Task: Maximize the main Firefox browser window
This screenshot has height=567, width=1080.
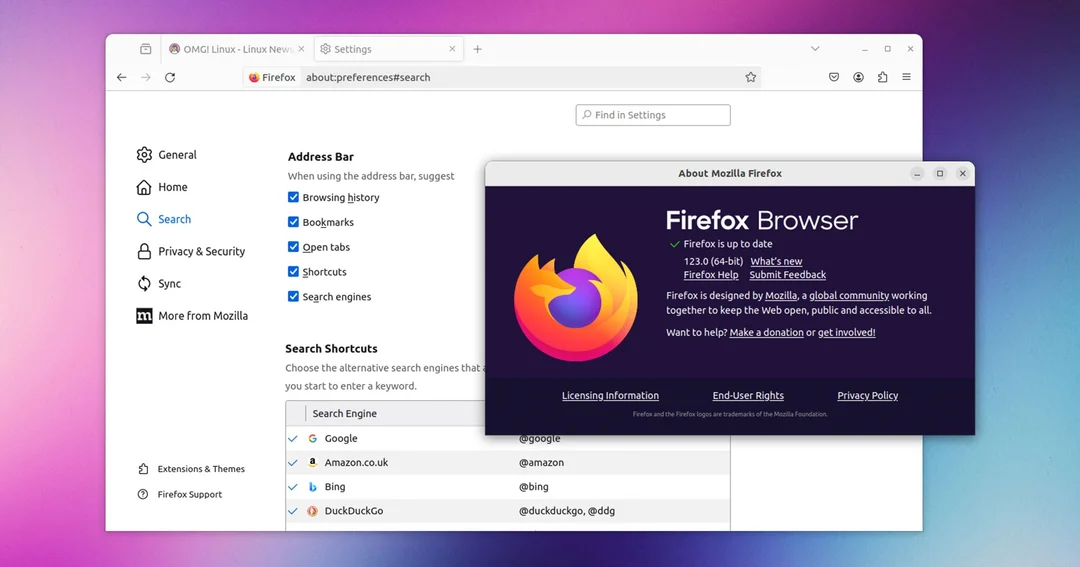Action: (888, 49)
